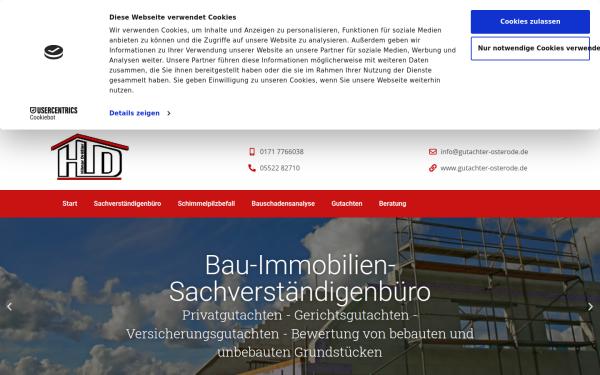Choose Nur notwendige Cookies verwenden
The width and height of the screenshot is (600, 375).
pos(530,49)
